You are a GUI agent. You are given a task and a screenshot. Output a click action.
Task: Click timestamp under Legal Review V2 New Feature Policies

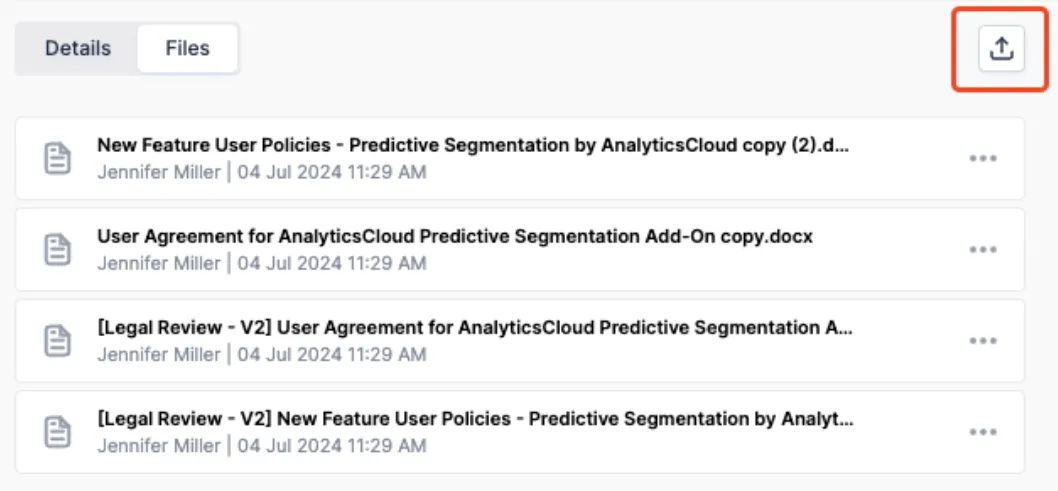coord(332,445)
